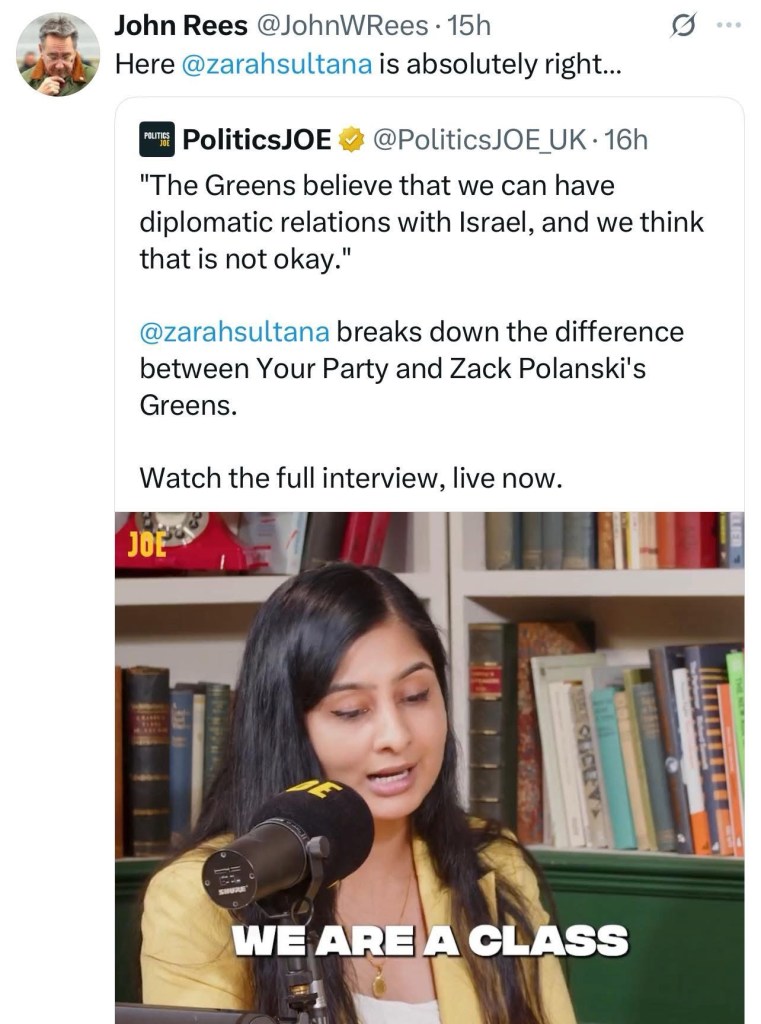Click the PoliticsJOE account name
The image size is (761, 1024).
tap(257, 141)
